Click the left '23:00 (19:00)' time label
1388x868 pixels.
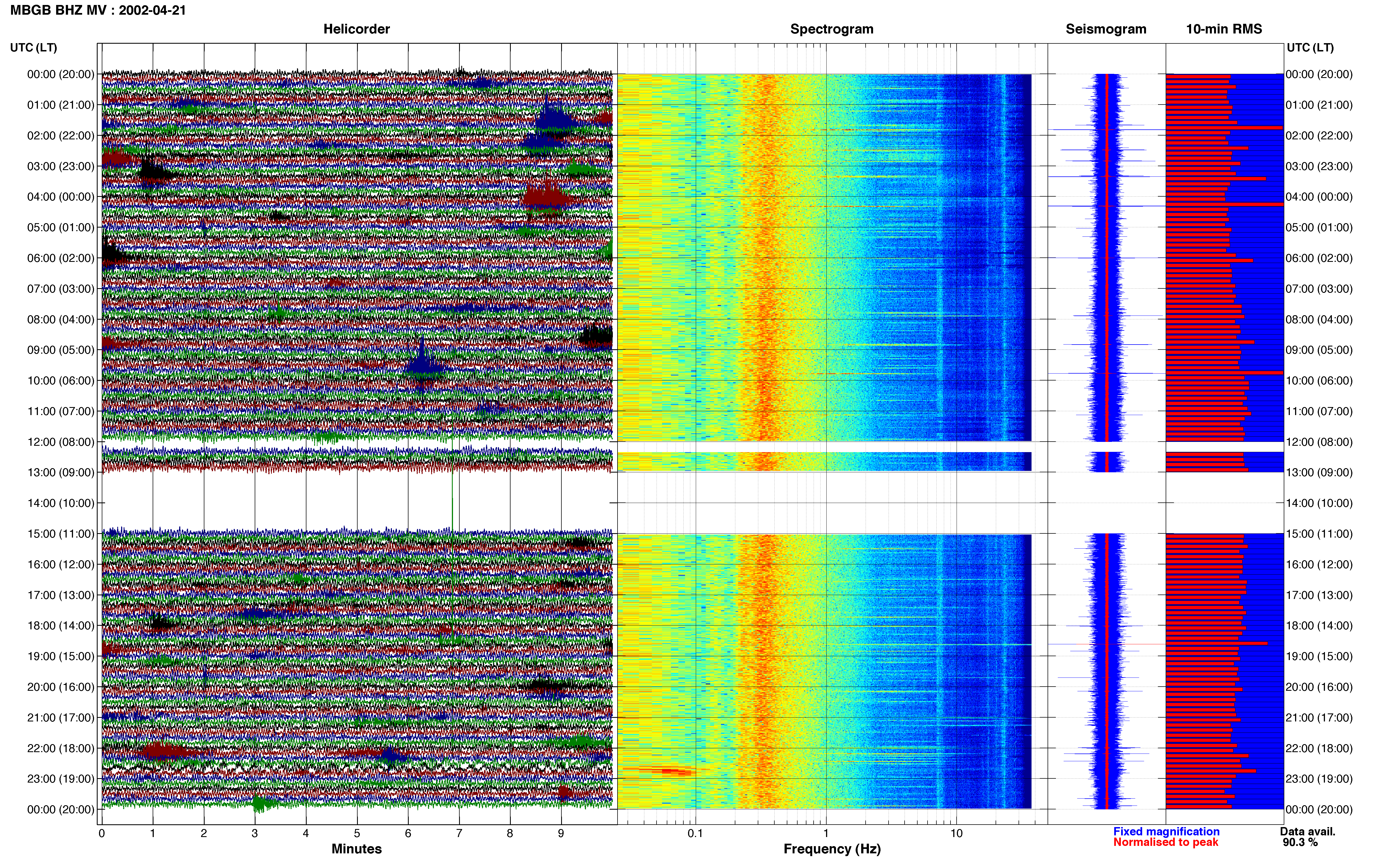pos(61,779)
